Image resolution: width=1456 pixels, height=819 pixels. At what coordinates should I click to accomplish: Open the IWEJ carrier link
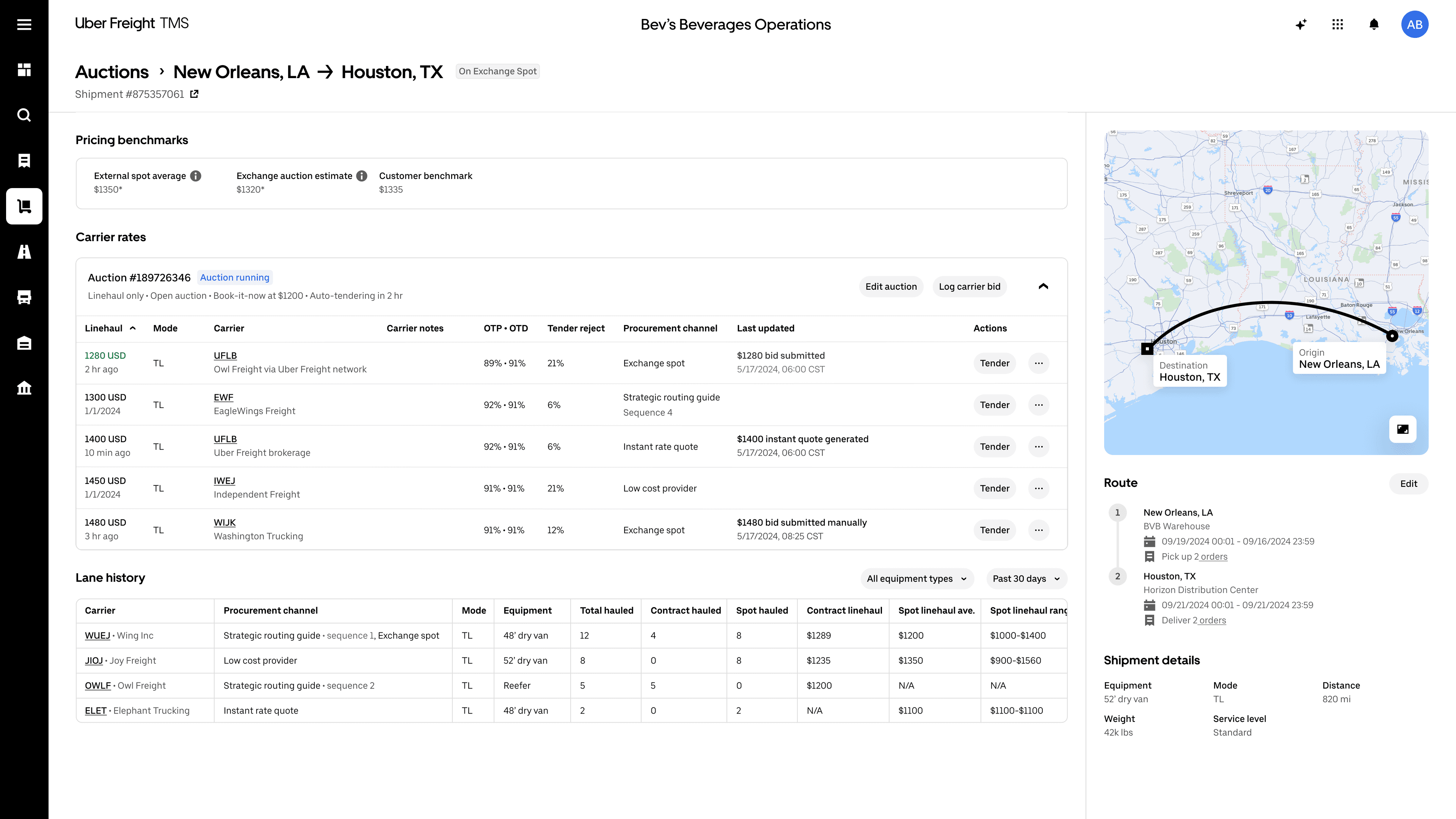pyautogui.click(x=224, y=481)
